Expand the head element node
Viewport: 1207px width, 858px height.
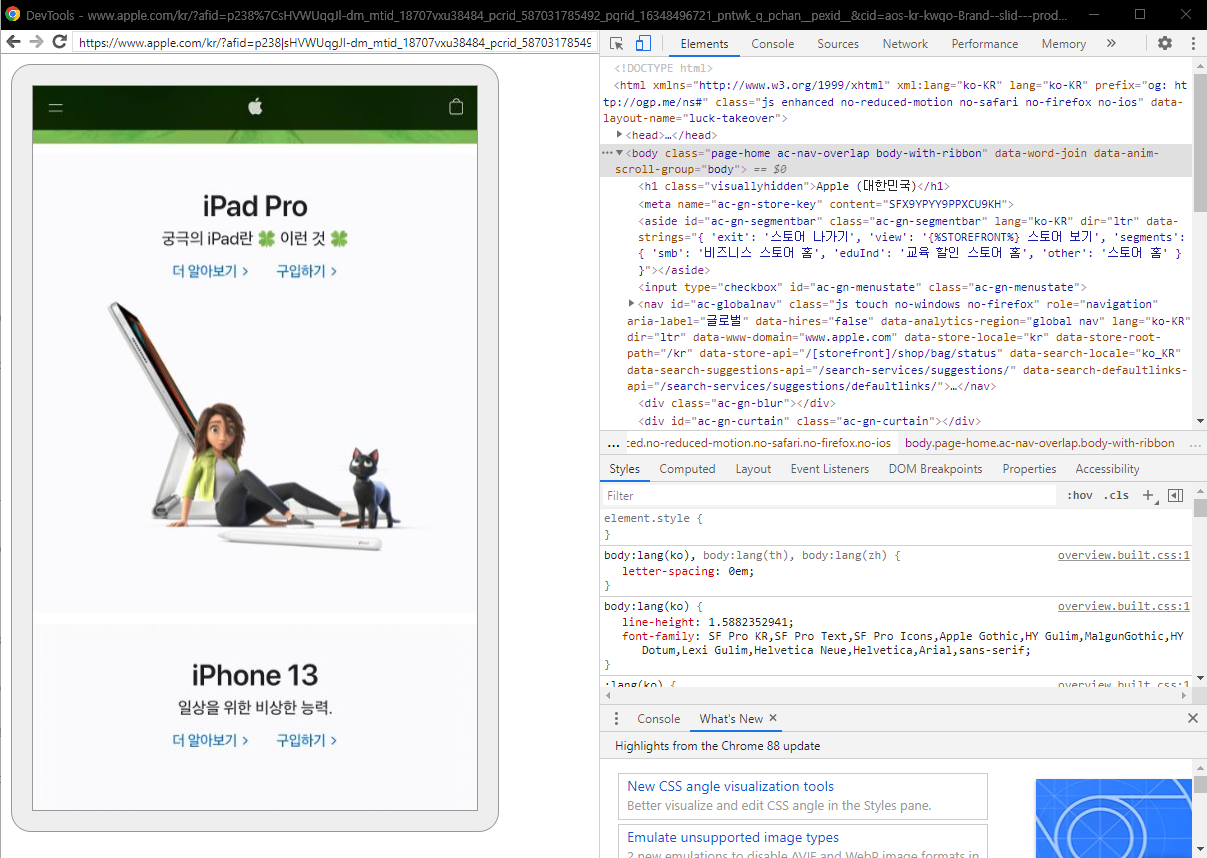(620, 135)
